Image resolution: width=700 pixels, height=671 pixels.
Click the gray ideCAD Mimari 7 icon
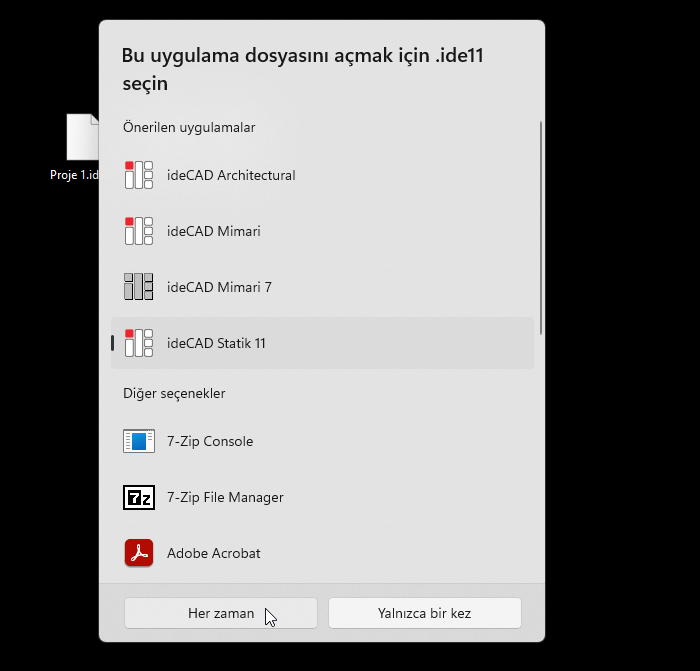click(138, 287)
